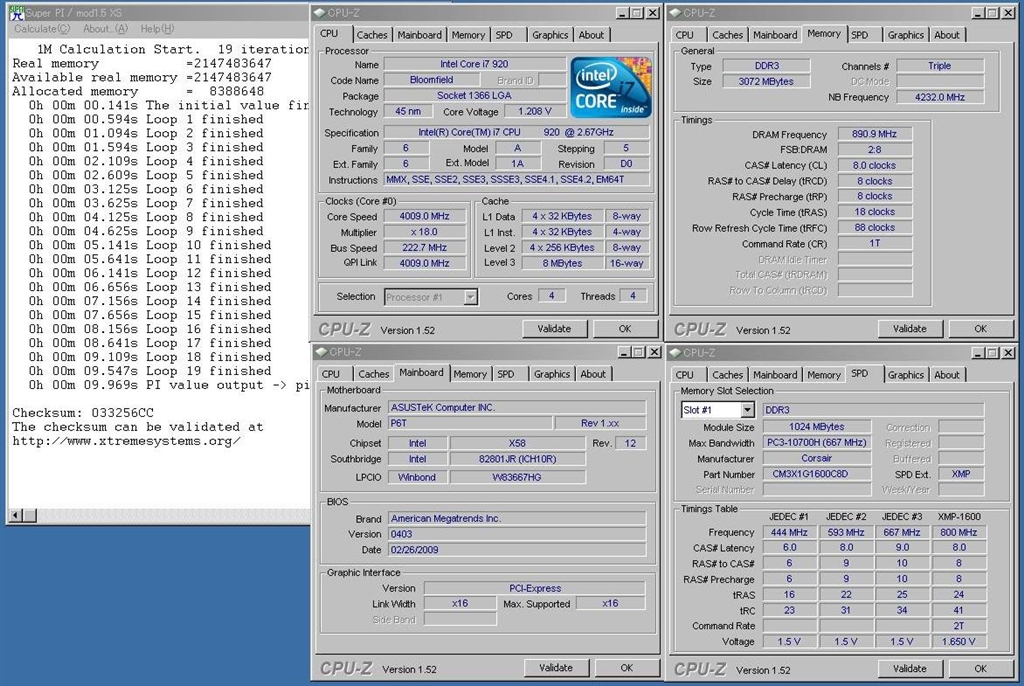1024x686 pixels.
Task: Open the Calculate menu in Super PI
Action: 42,29
